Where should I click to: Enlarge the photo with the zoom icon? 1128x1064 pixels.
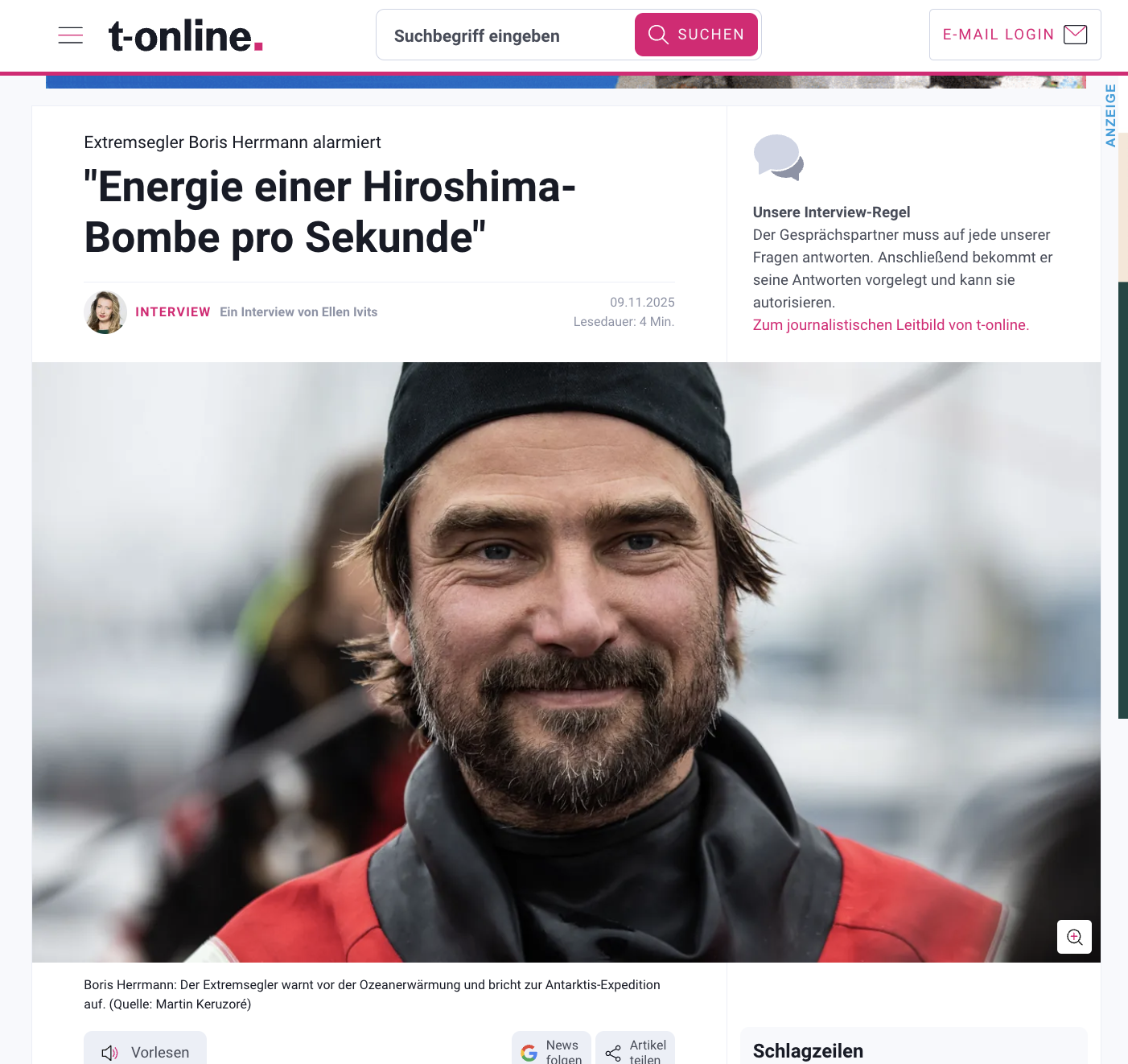(x=1074, y=937)
